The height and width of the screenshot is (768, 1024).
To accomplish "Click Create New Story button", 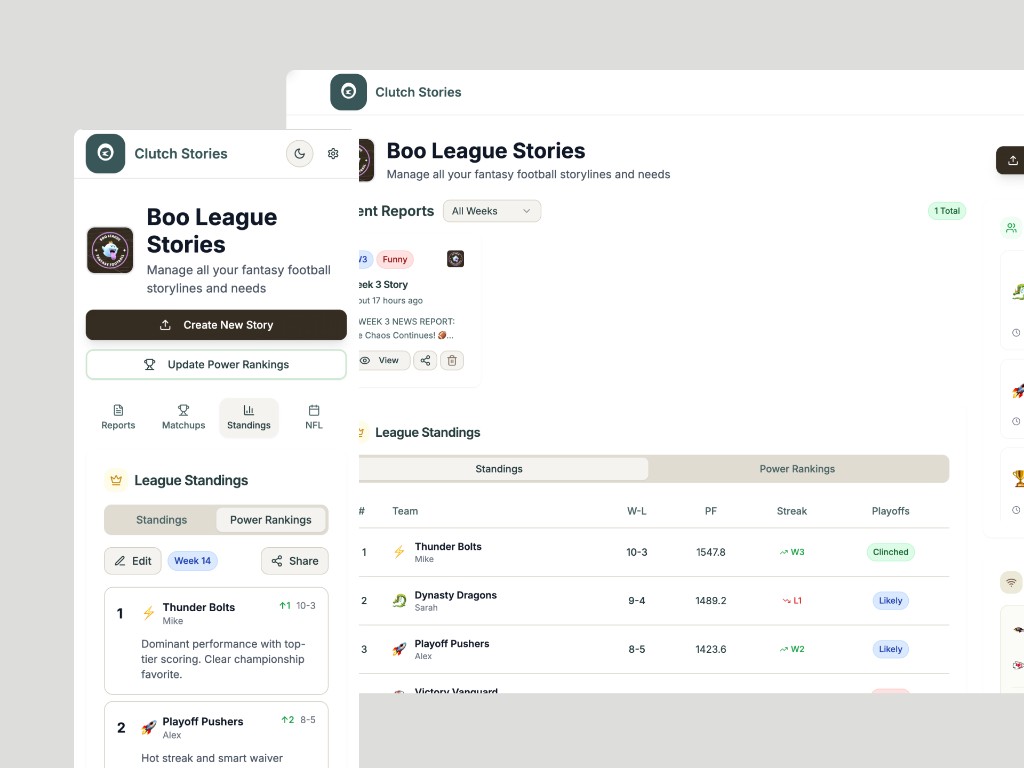I will (216, 325).
